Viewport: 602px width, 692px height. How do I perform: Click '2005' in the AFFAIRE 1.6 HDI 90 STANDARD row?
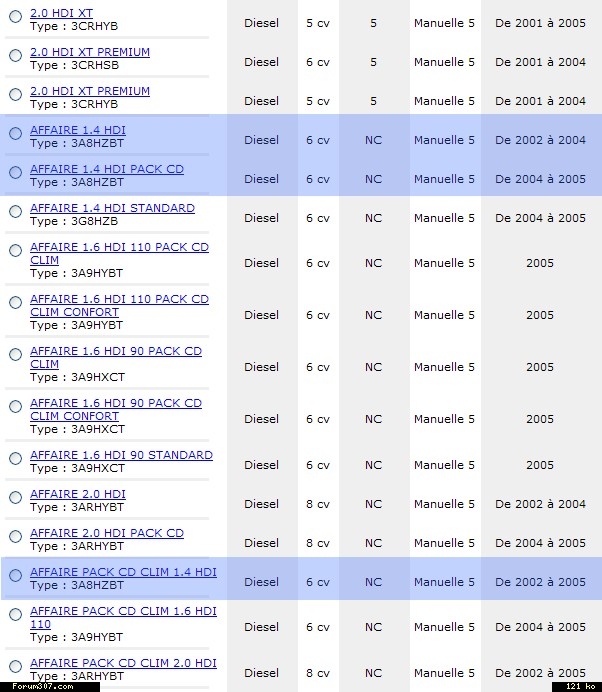coord(540,465)
